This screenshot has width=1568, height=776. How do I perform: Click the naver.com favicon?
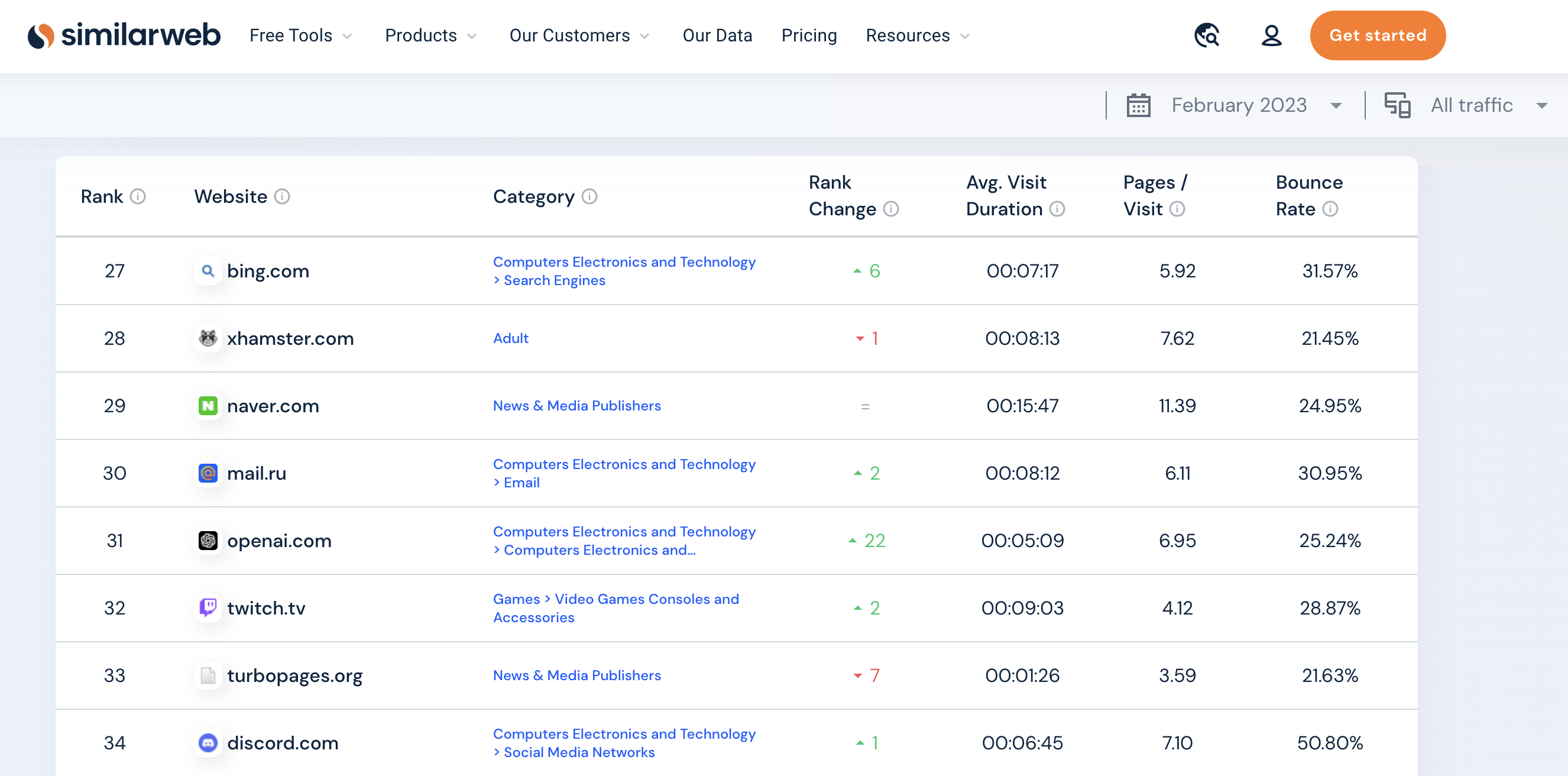208,406
